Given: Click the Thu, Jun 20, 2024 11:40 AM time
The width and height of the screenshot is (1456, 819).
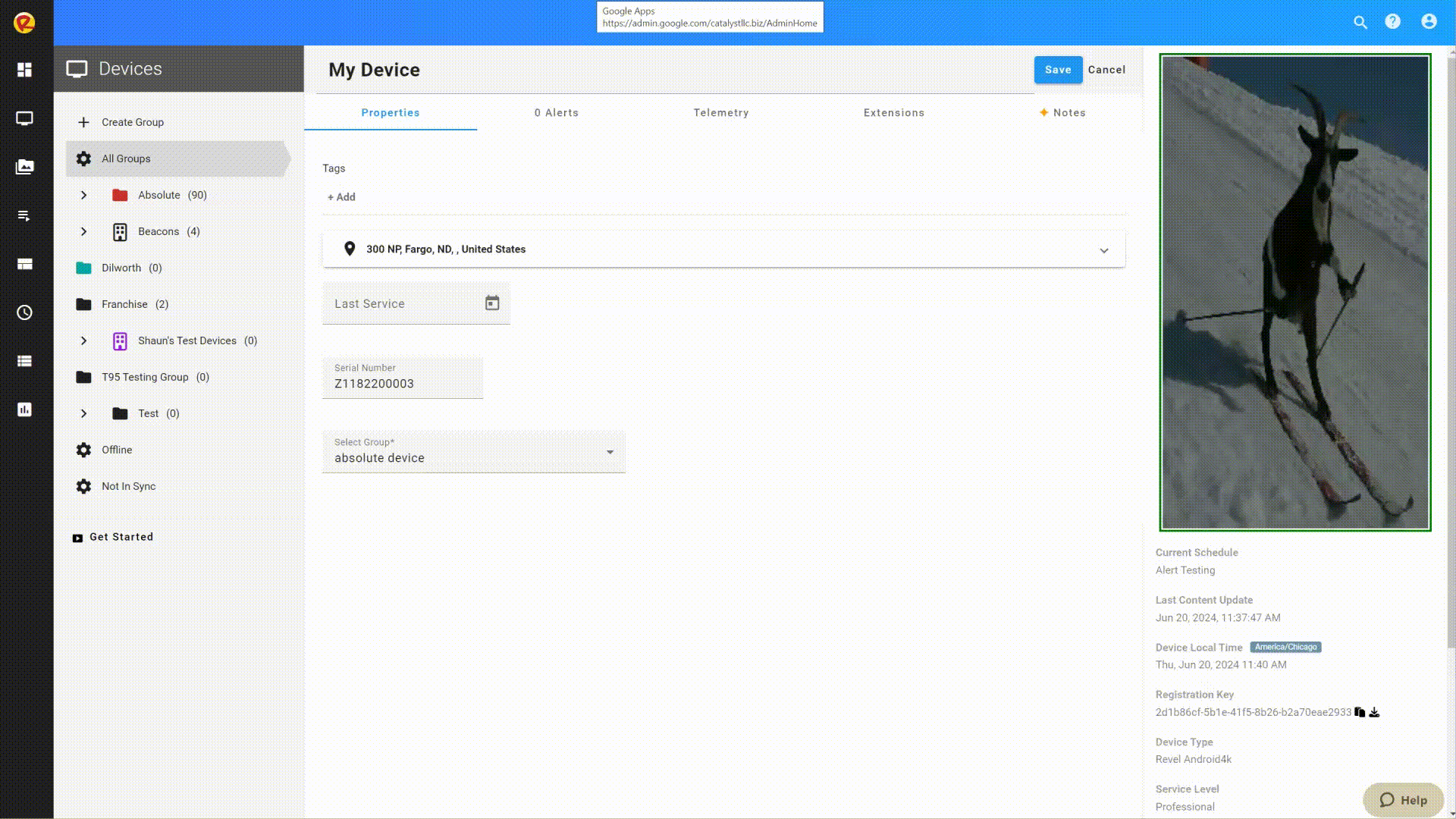Looking at the screenshot, I should pyautogui.click(x=1221, y=664).
